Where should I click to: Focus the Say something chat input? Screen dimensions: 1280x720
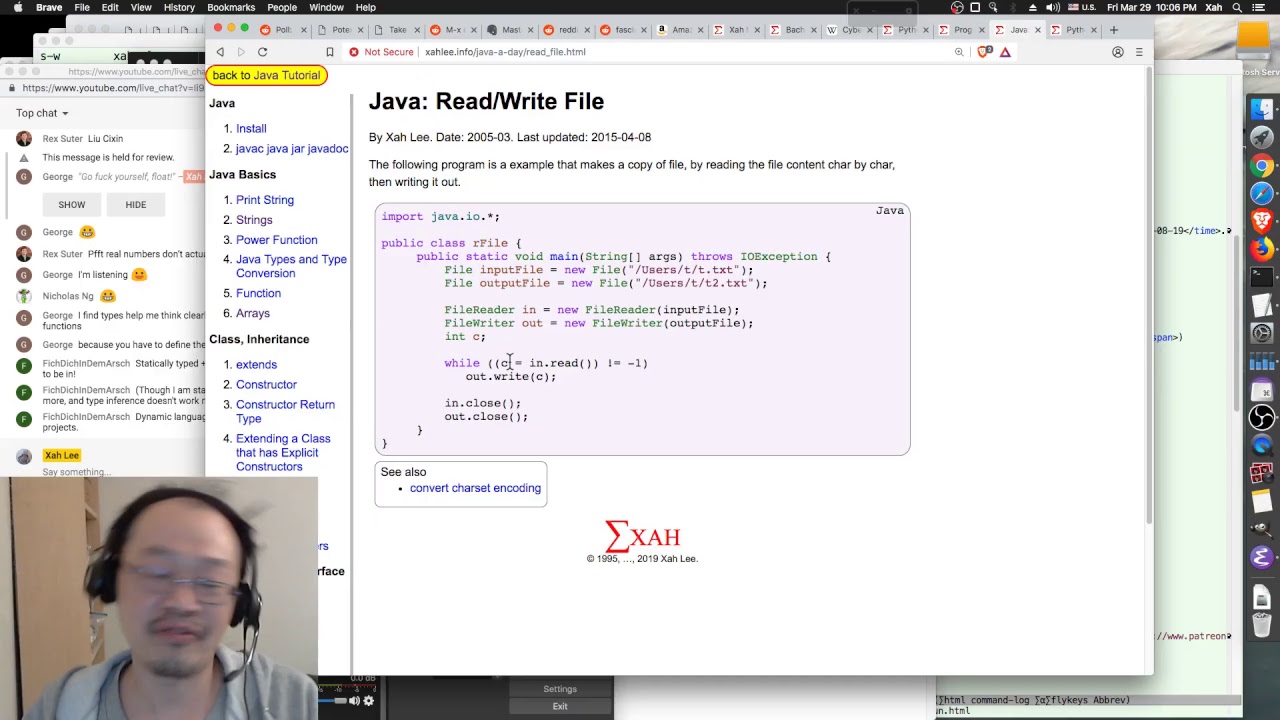coord(77,472)
